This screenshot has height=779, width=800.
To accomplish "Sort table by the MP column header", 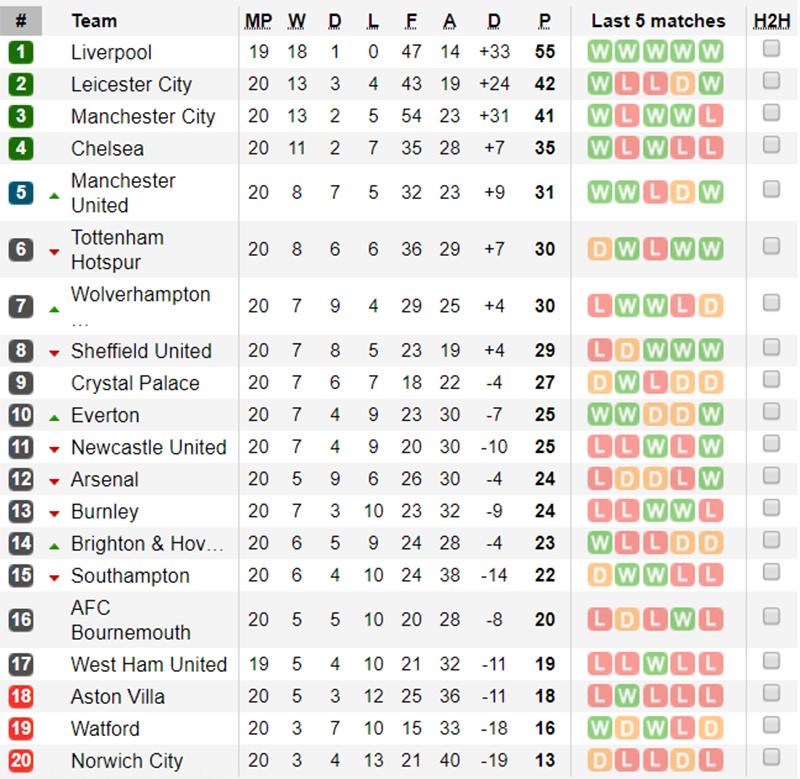I will 258,21.
